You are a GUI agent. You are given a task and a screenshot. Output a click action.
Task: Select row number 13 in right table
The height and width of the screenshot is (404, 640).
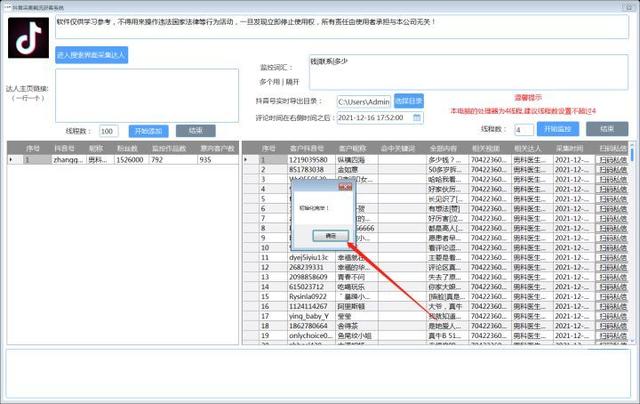tap(273, 277)
